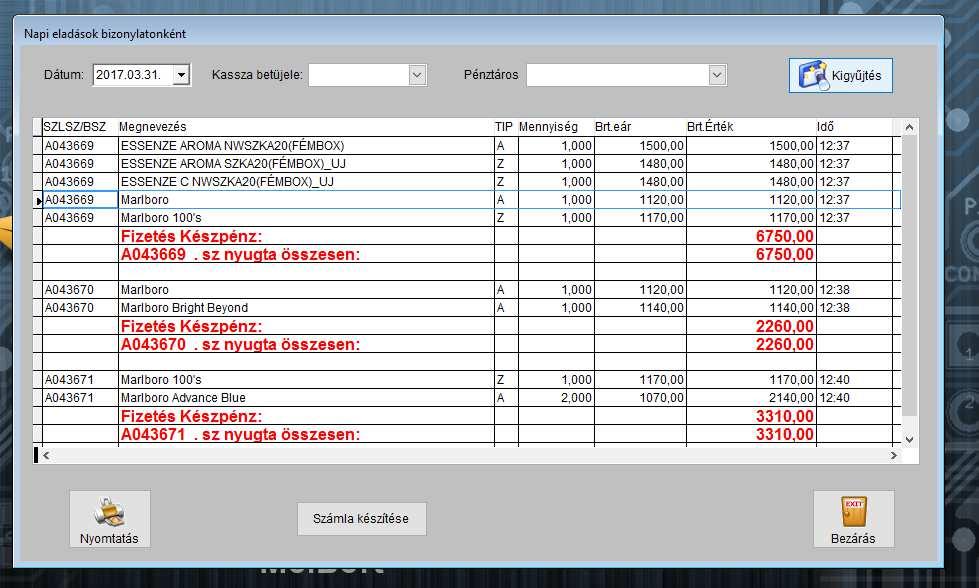The height and width of the screenshot is (588, 979).
Task: Click the vertical scrollbar down arrow
Action: (910, 439)
